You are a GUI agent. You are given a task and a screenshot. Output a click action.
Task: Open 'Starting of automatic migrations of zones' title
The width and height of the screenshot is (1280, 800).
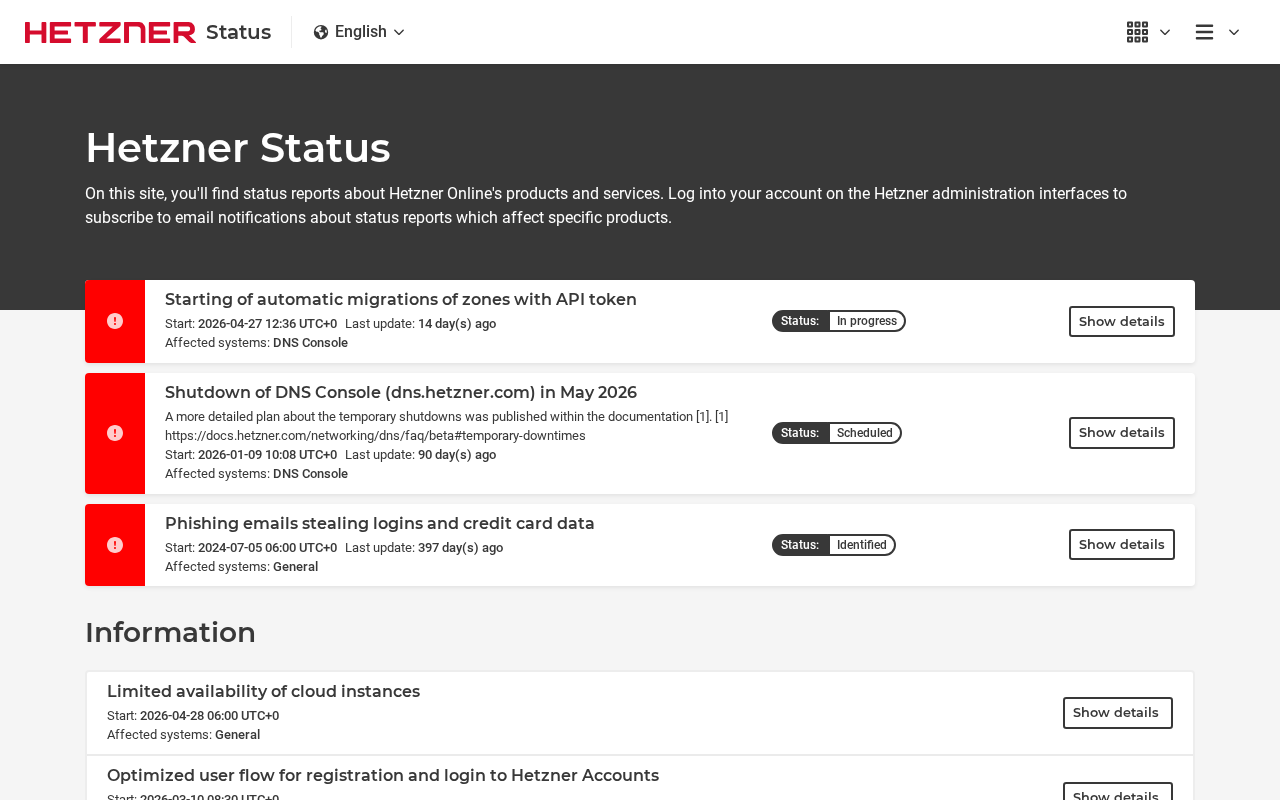pos(401,300)
